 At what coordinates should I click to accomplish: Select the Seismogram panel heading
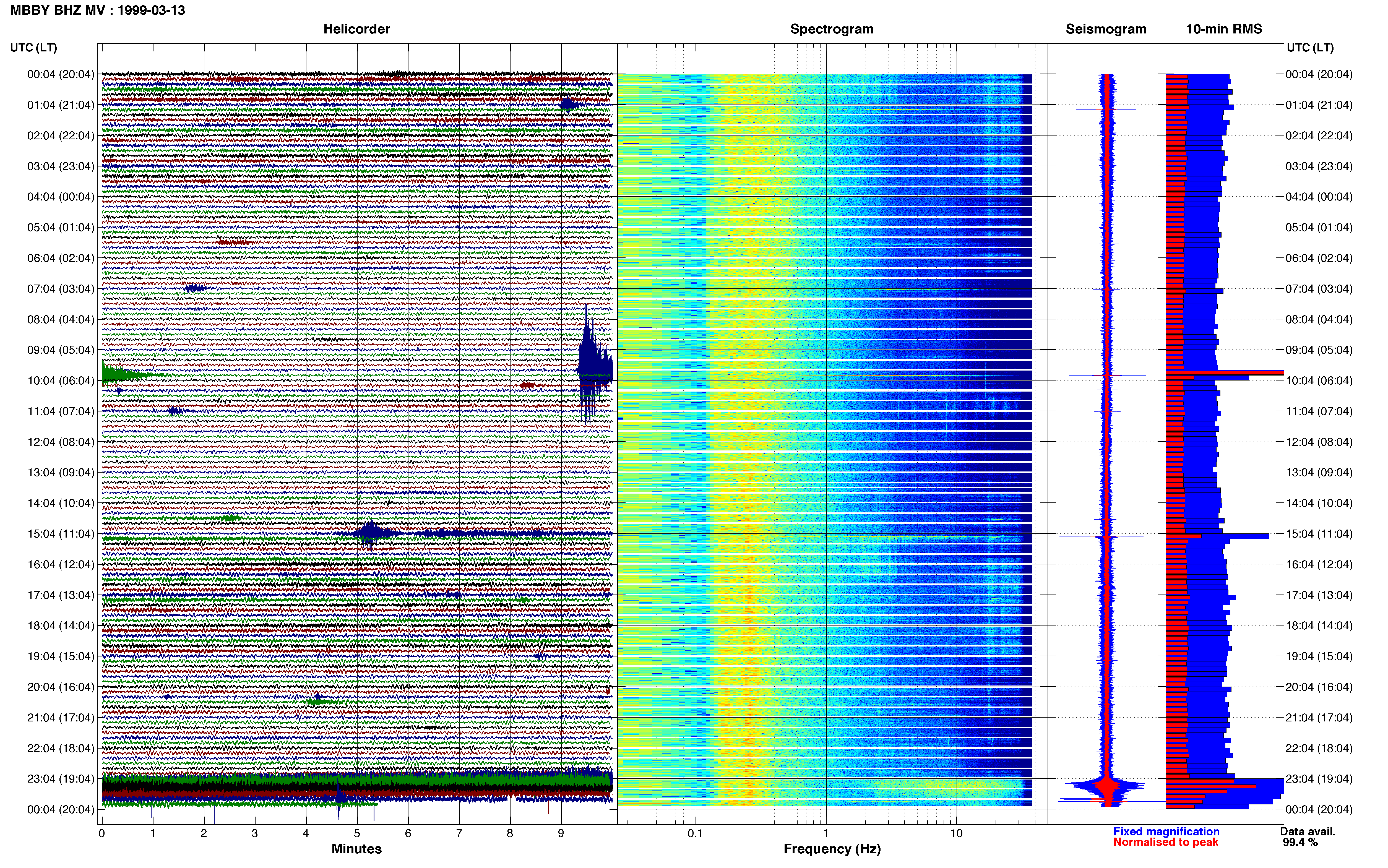(1106, 29)
